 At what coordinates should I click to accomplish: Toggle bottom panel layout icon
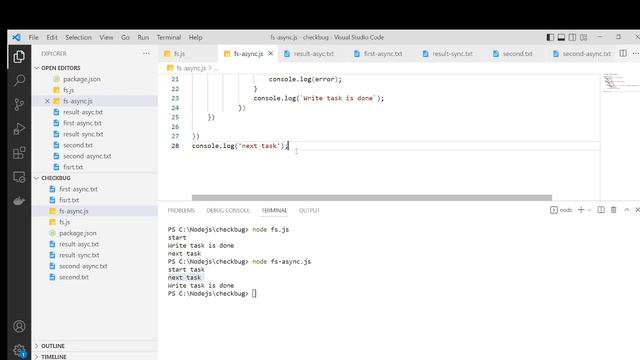(x=561, y=37)
